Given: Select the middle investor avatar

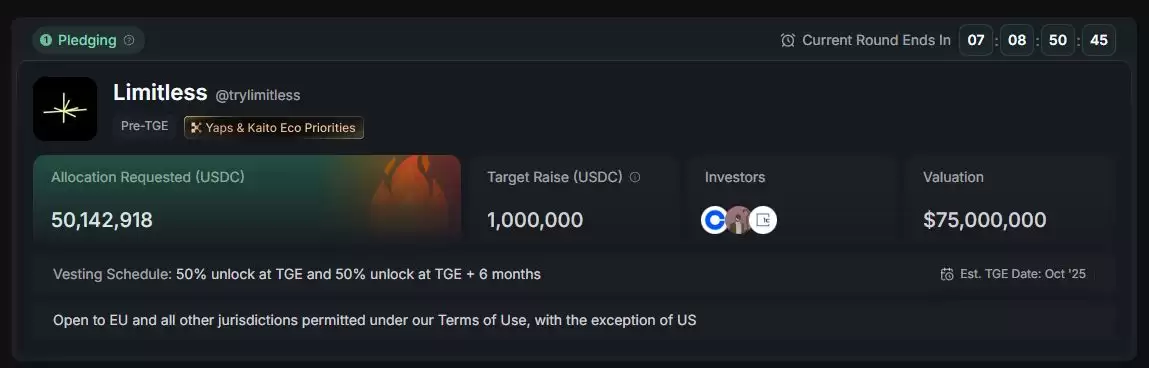Looking at the screenshot, I should coord(739,220).
